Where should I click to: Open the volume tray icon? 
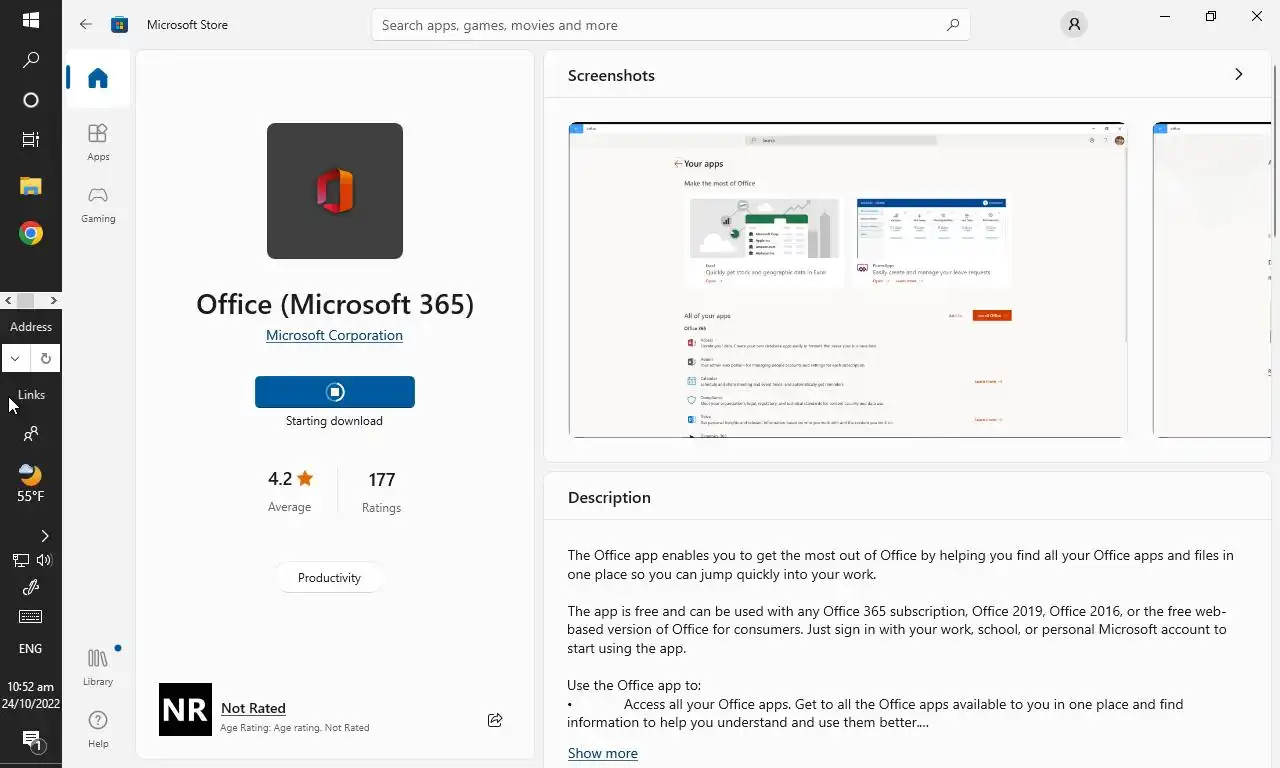pyautogui.click(x=44, y=560)
